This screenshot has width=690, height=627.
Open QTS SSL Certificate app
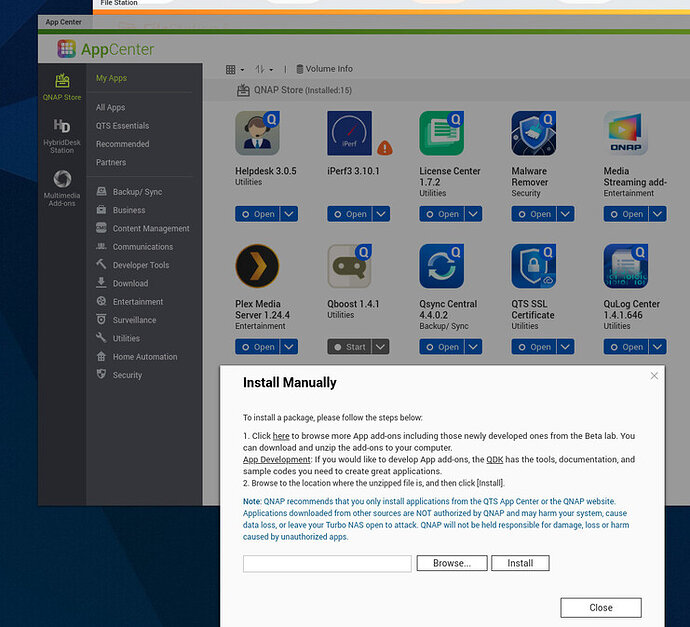point(534,347)
